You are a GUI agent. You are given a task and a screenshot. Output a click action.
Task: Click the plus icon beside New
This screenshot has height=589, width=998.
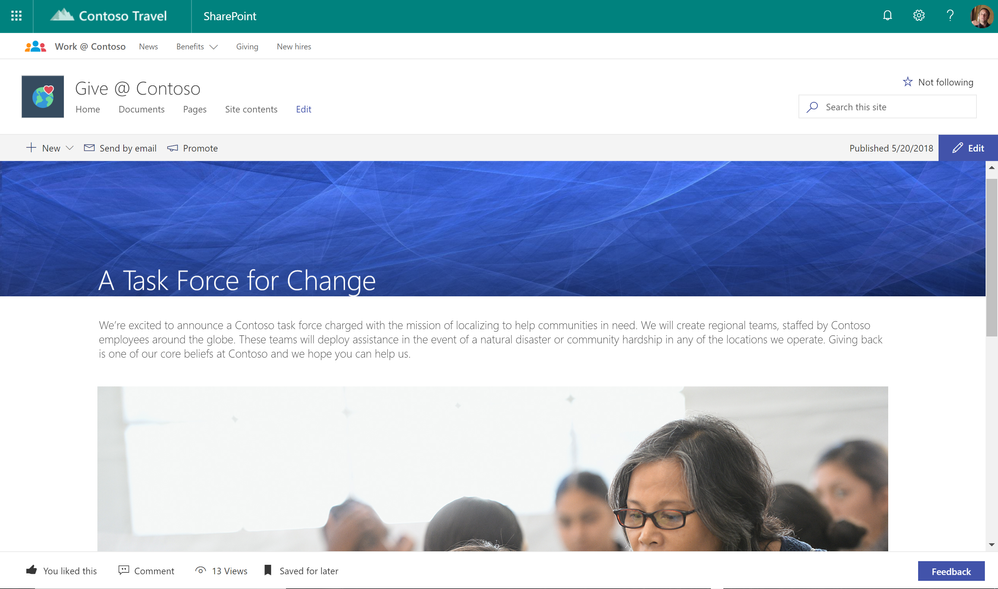31,148
